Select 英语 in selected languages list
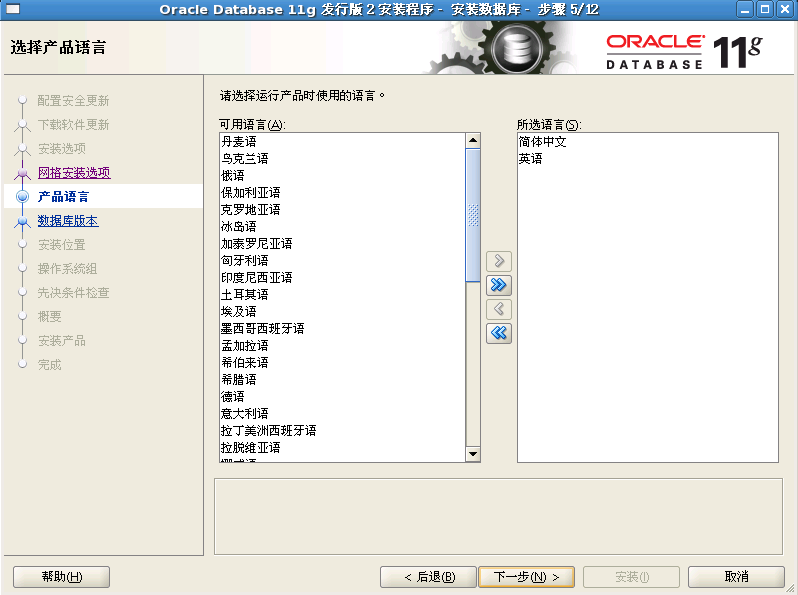The image size is (798, 595). [x=647, y=159]
